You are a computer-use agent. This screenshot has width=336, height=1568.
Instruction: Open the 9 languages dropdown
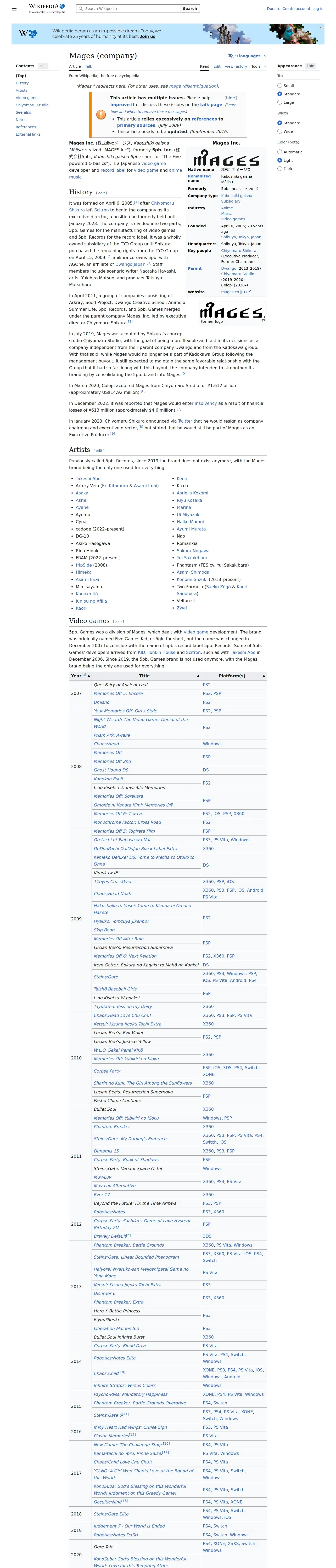click(248, 56)
